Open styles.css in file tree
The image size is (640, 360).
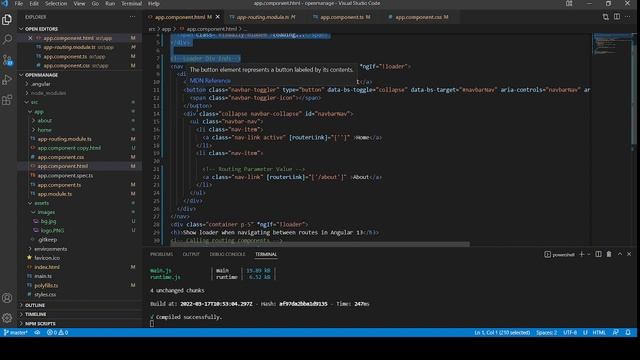pyautogui.click(x=45, y=294)
